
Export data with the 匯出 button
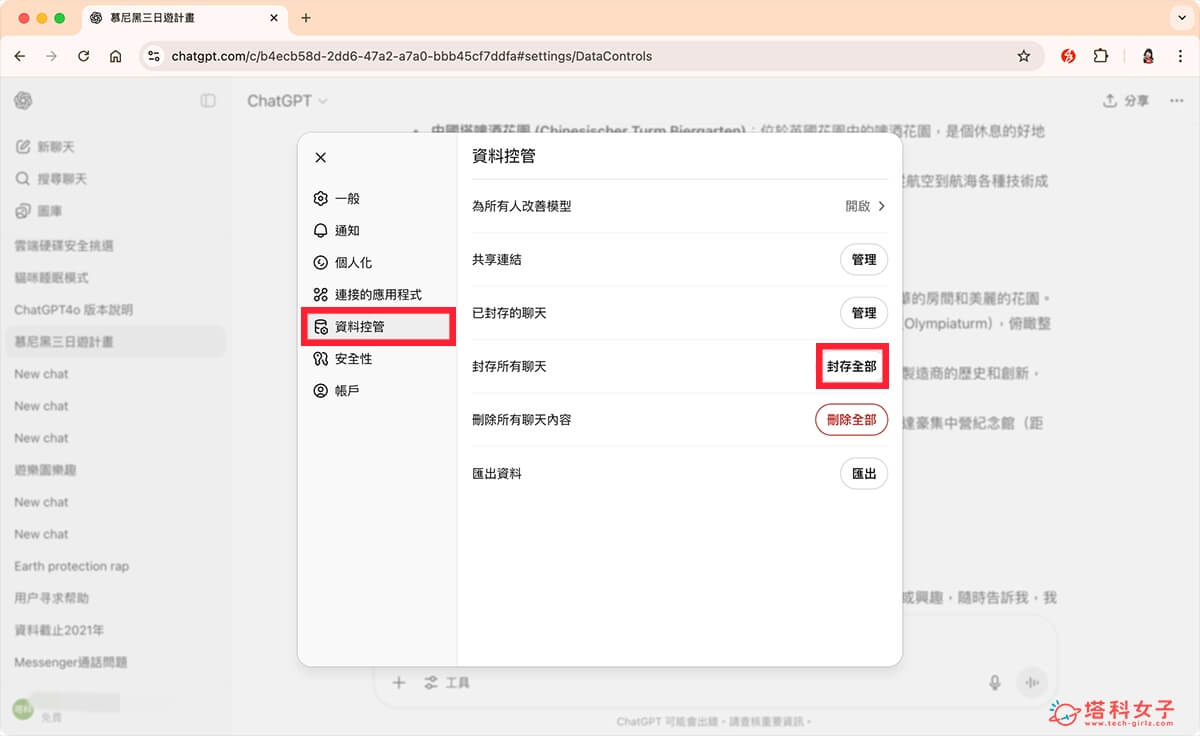click(863, 473)
